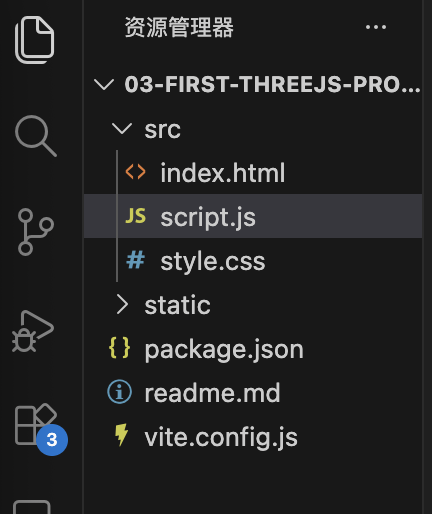Expand the static folder chevron
Viewport: 432px width, 514px height.
pyautogui.click(x=122, y=305)
